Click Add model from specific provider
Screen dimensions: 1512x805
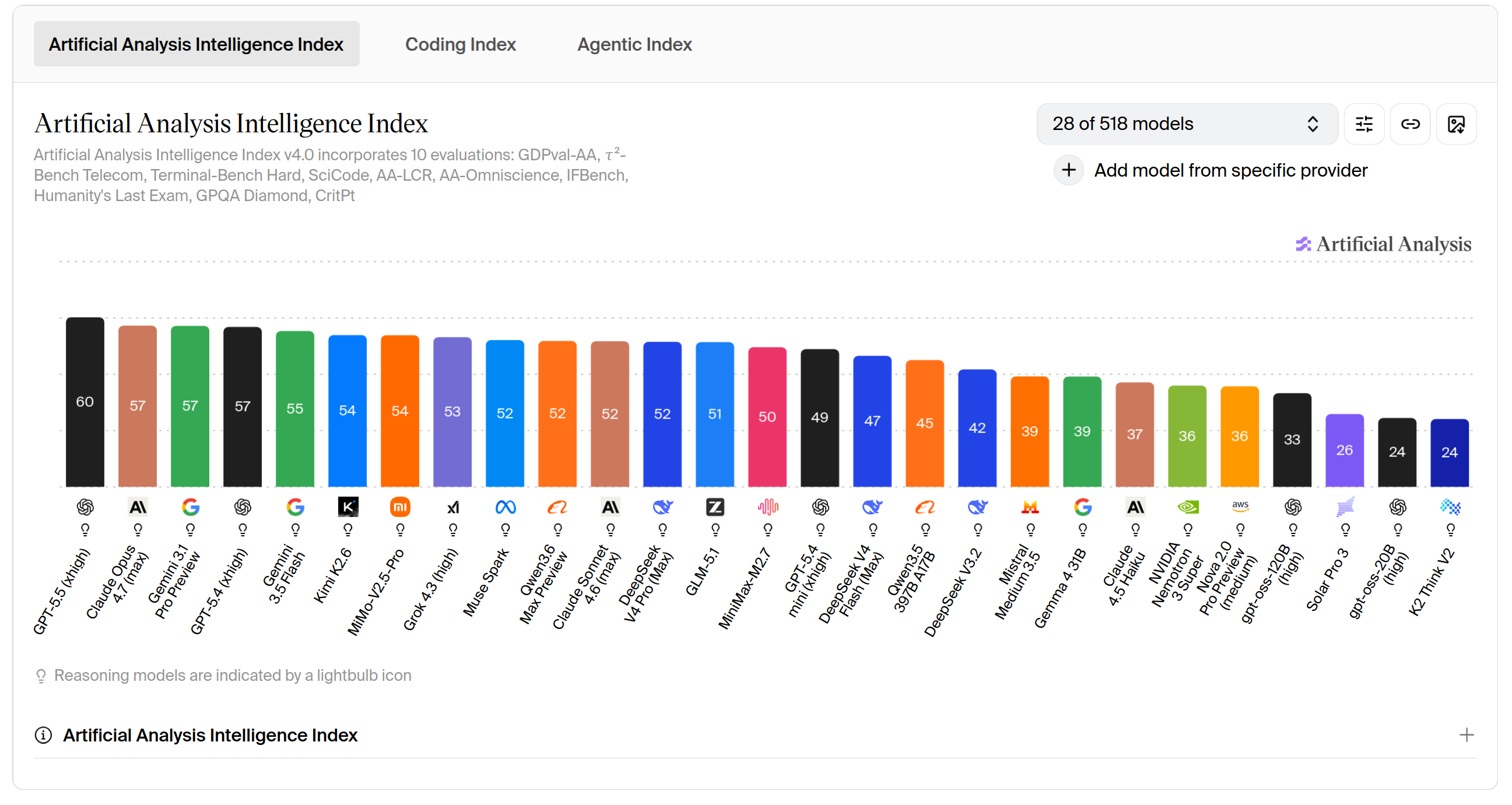point(1230,170)
